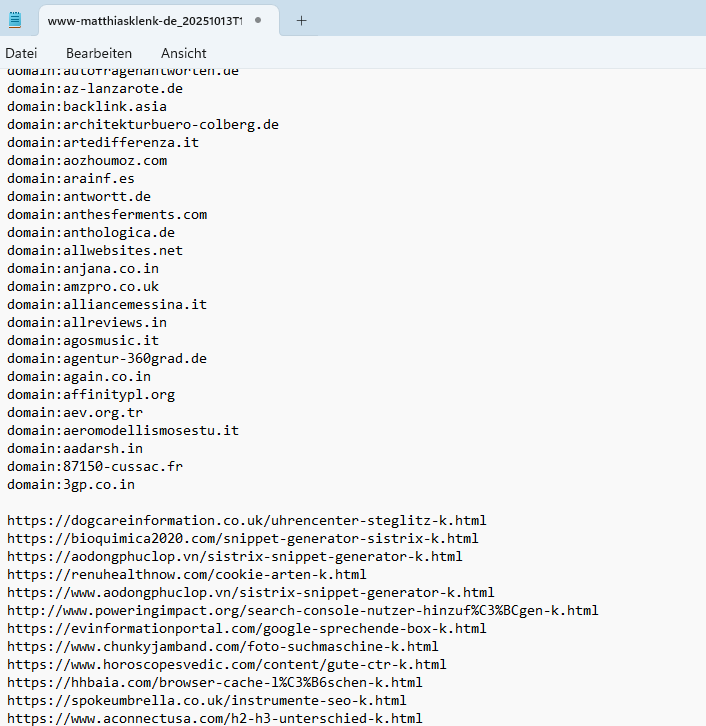Screen dimensions: 706x726
Task: Select the www-matthiasklenk-de file tab
Action: click(140, 20)
